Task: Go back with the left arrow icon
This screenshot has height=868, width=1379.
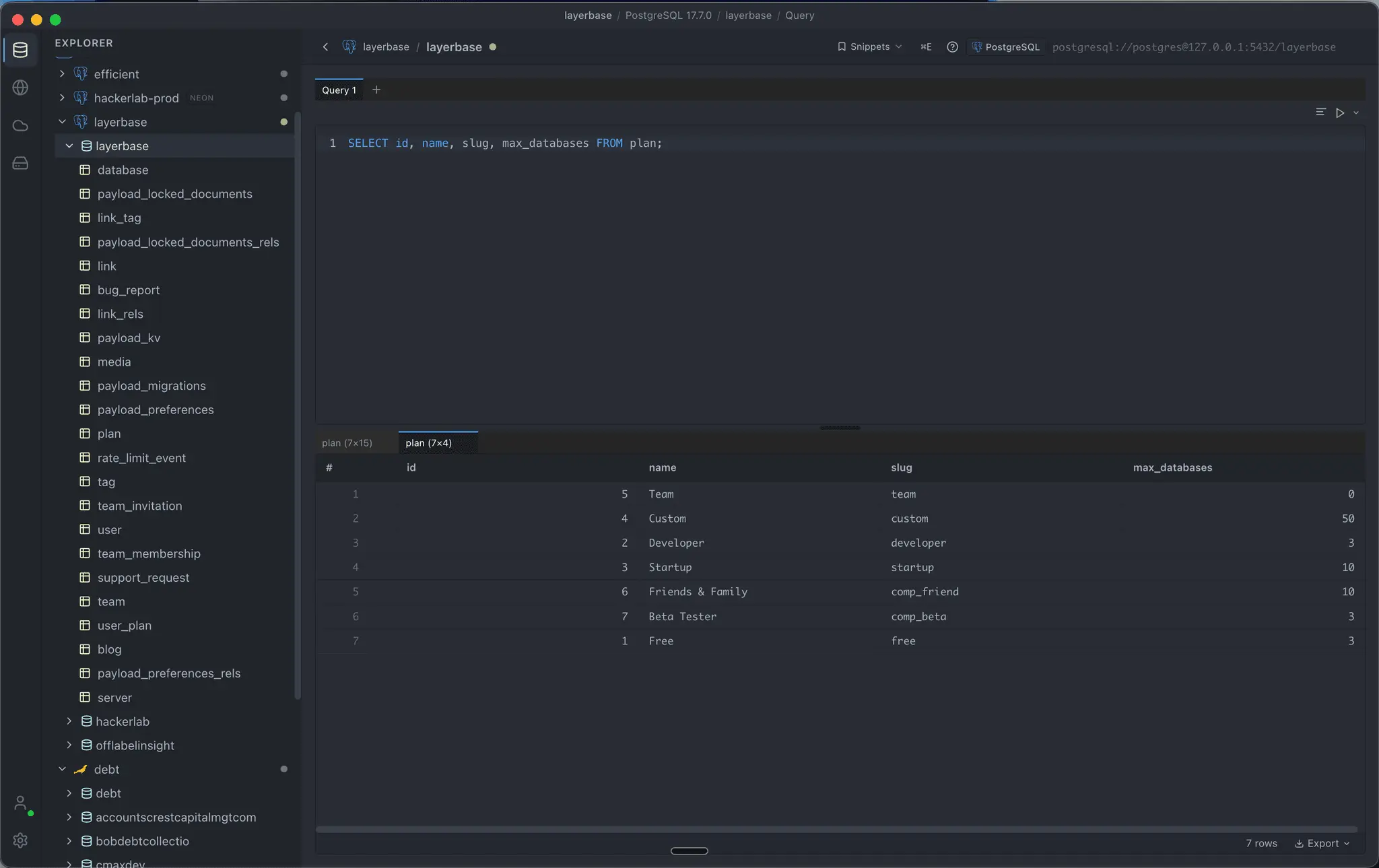Action: point(325,46)
